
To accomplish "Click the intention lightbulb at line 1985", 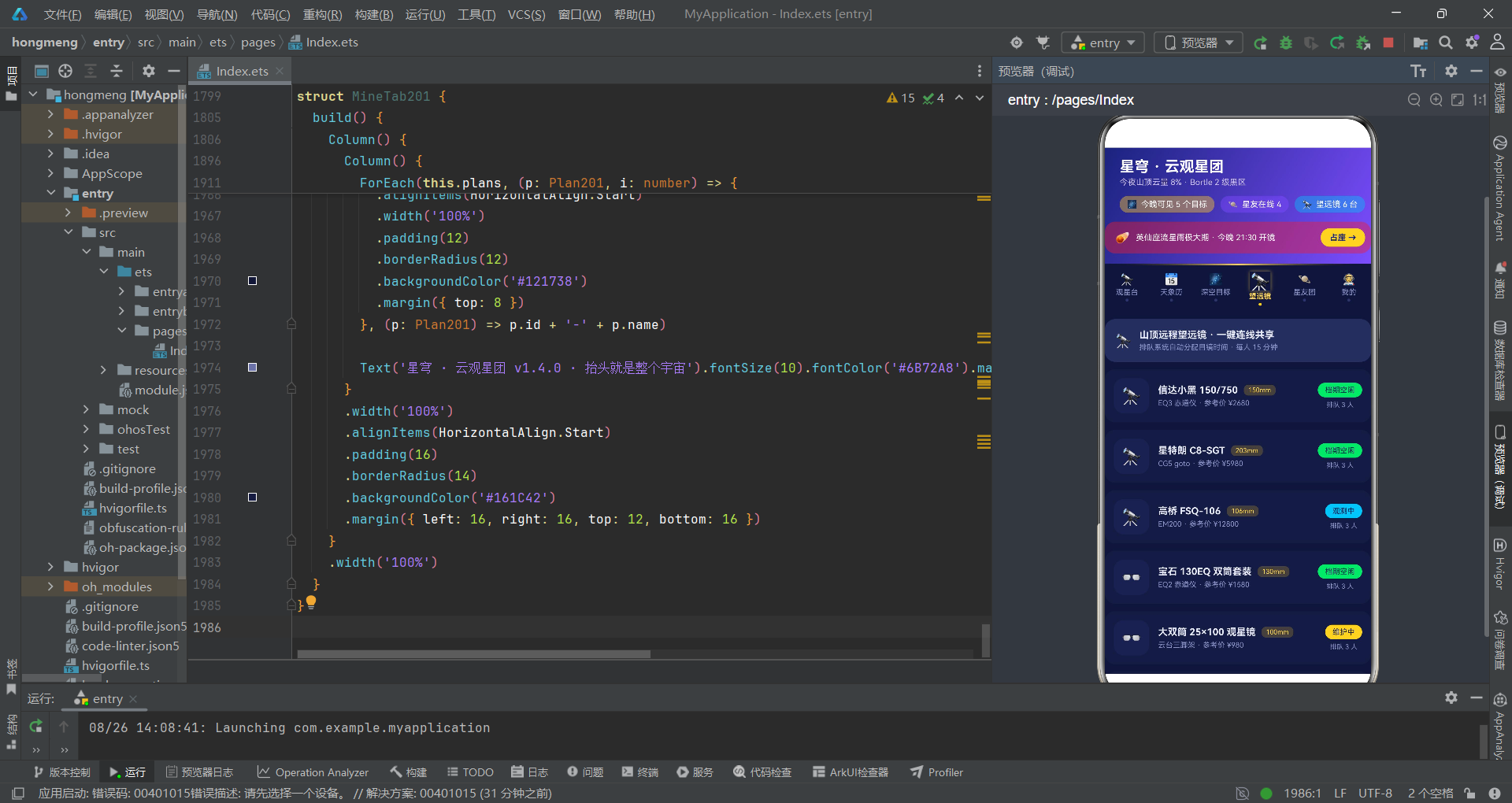I will [311, 602].
